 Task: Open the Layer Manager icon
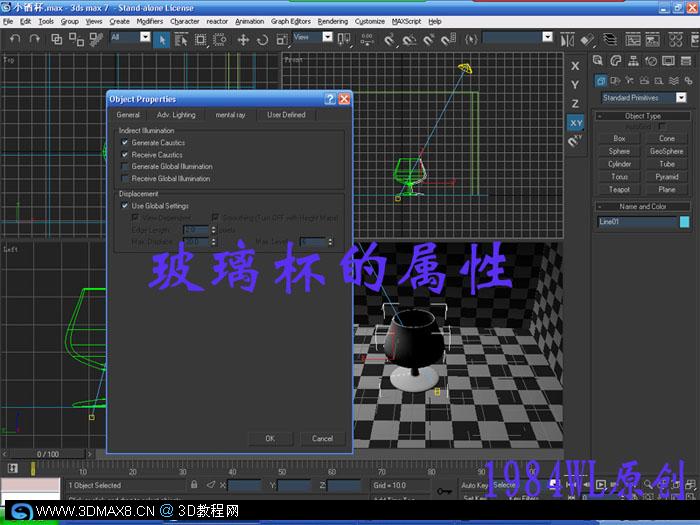click(x=610, y=40)
